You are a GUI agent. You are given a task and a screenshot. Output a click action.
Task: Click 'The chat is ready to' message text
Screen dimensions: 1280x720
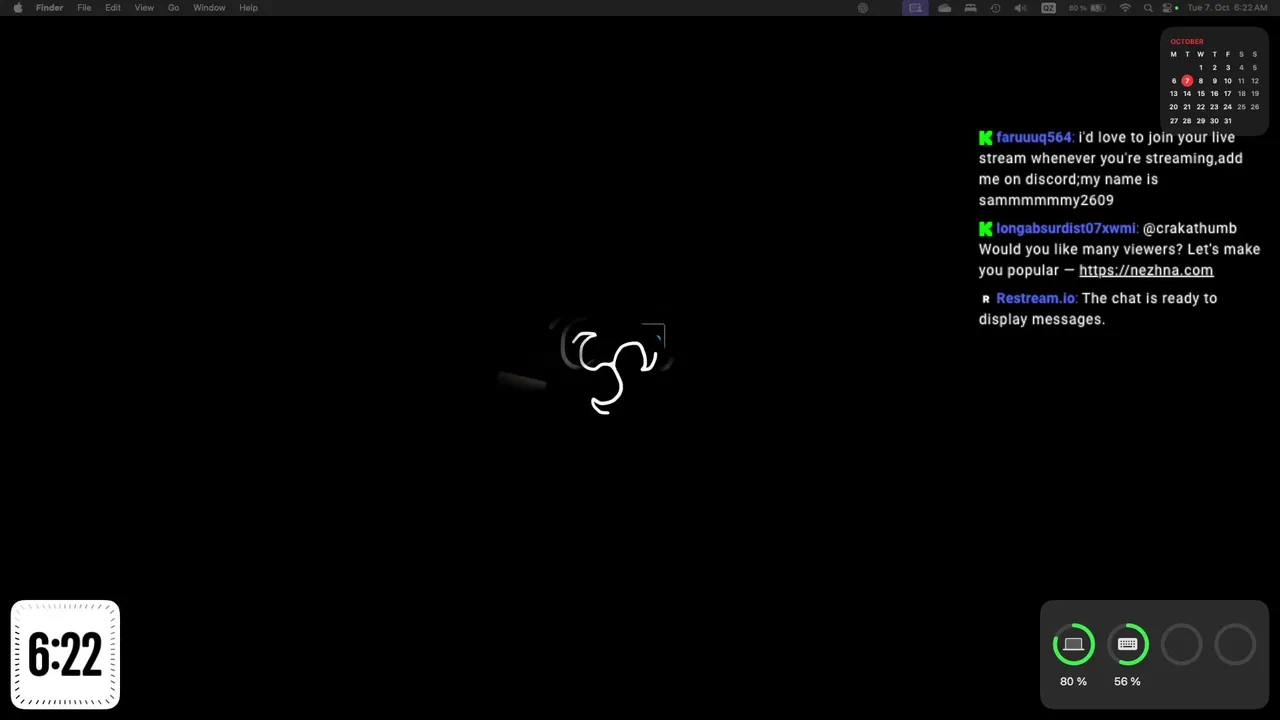(1150, 298)
